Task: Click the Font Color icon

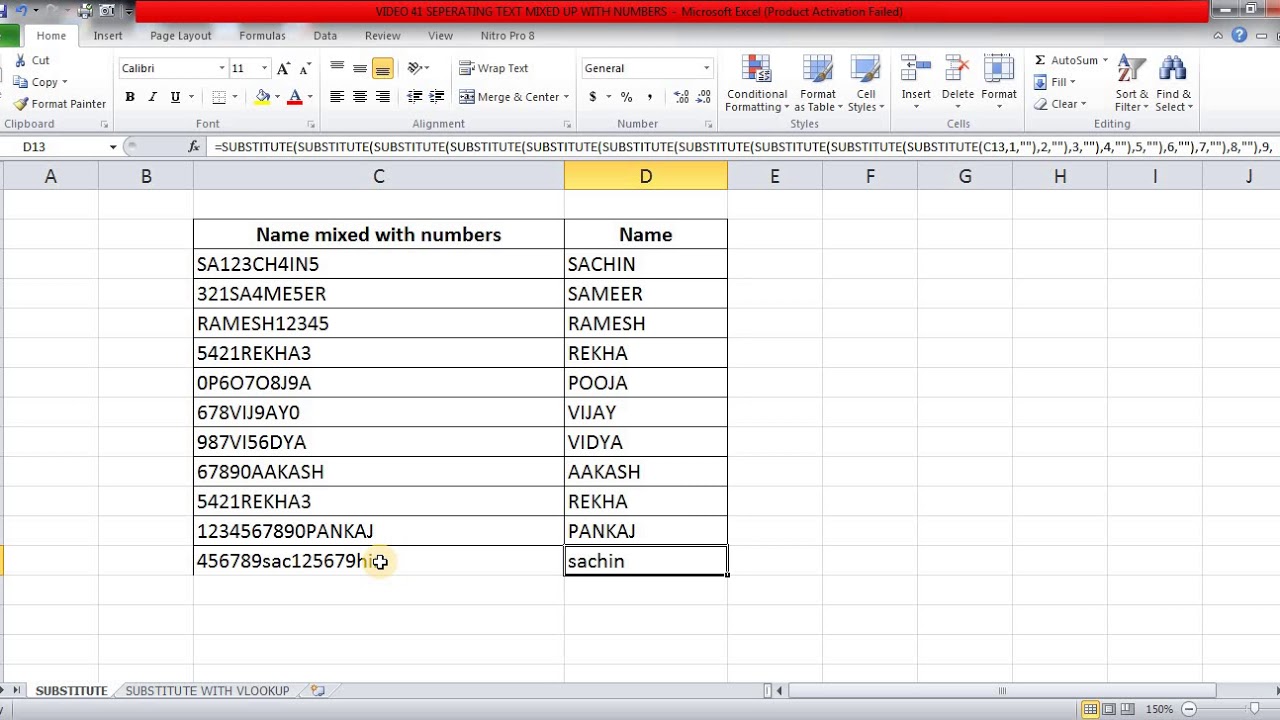Action: tap(294, 97)
